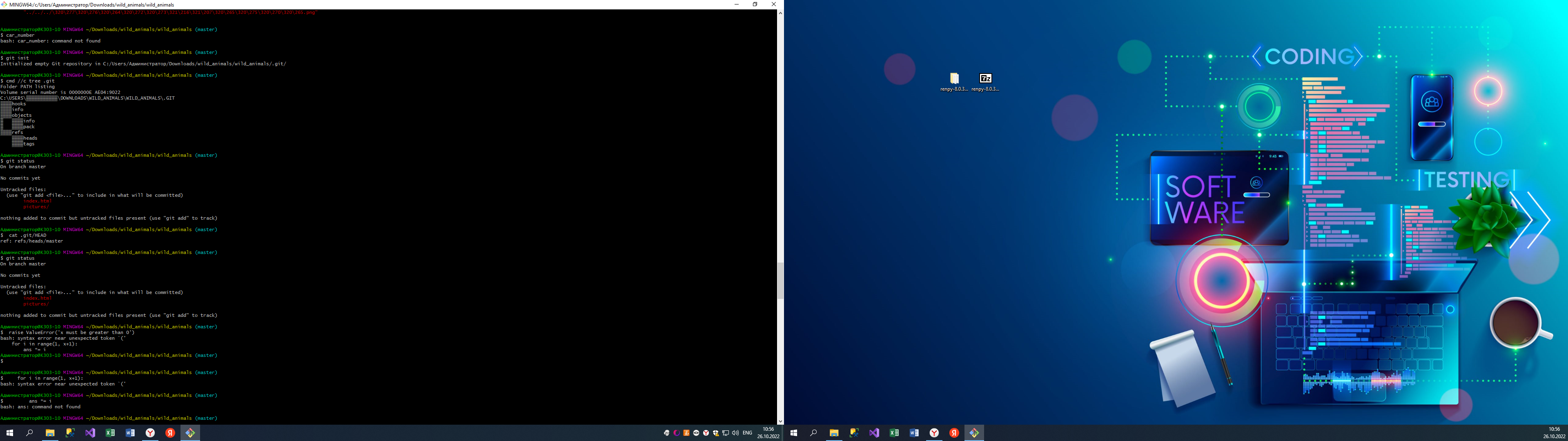Open red Yandex icon on terminal monitor's taskbar
The image size is (1568, 441).
click(170, 433)
